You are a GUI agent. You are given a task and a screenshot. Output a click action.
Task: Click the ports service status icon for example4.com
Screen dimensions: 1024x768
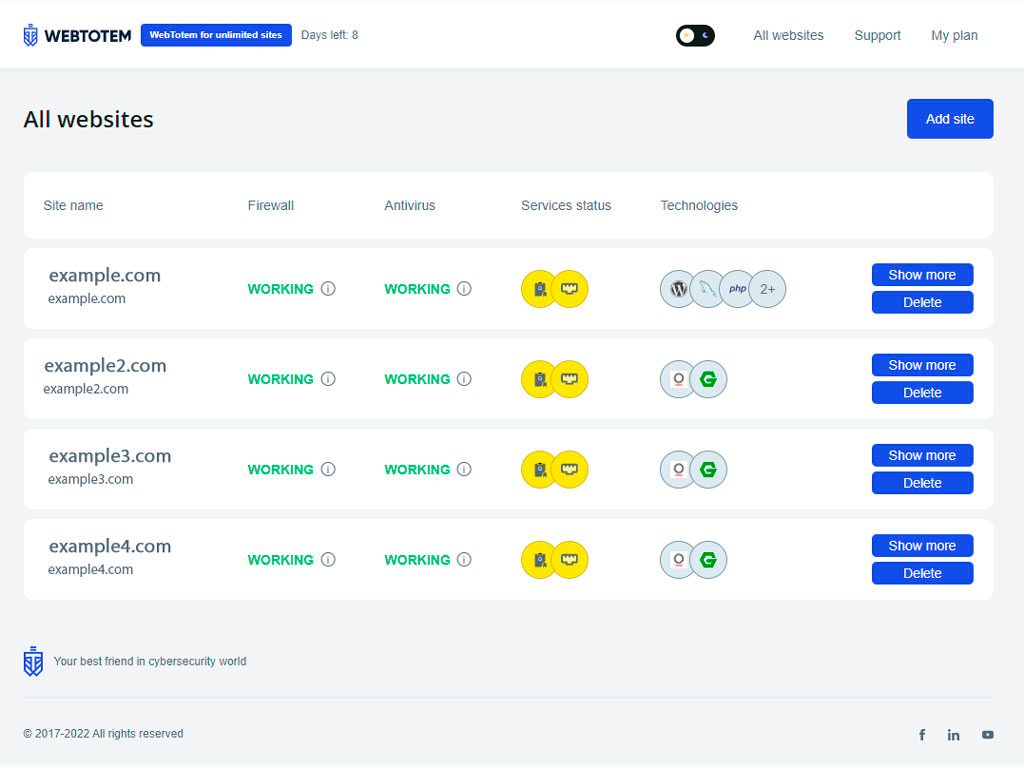tap(570, 560)
